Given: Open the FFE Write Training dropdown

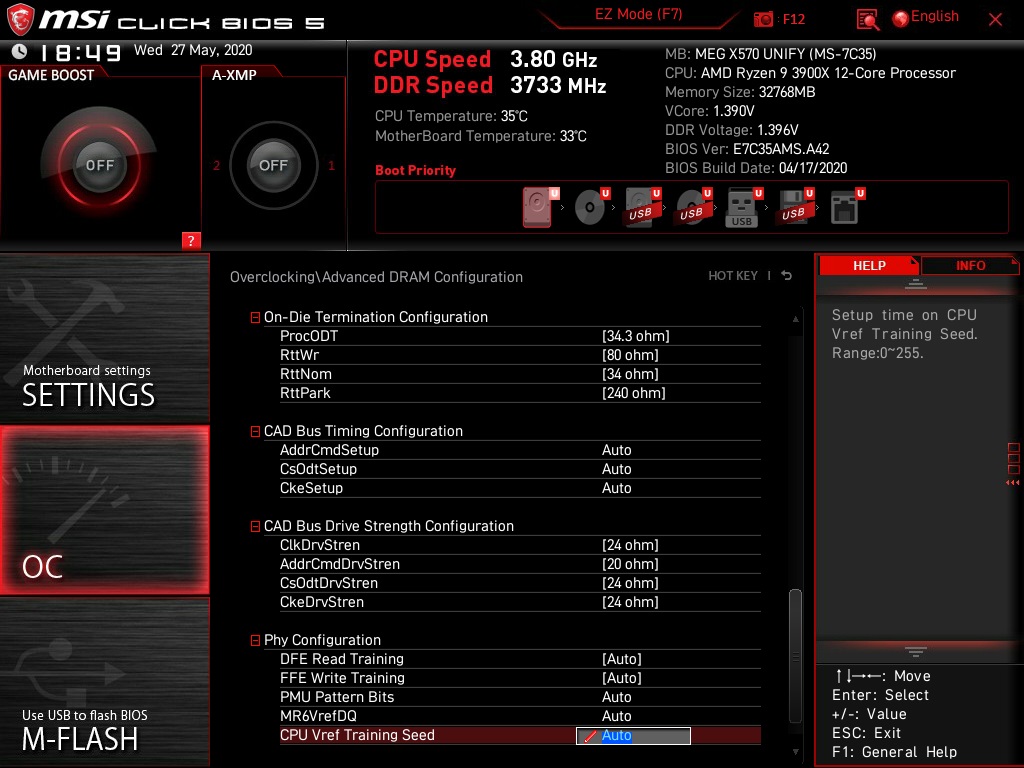Looking at the screenshot, I should coord(621,678).
